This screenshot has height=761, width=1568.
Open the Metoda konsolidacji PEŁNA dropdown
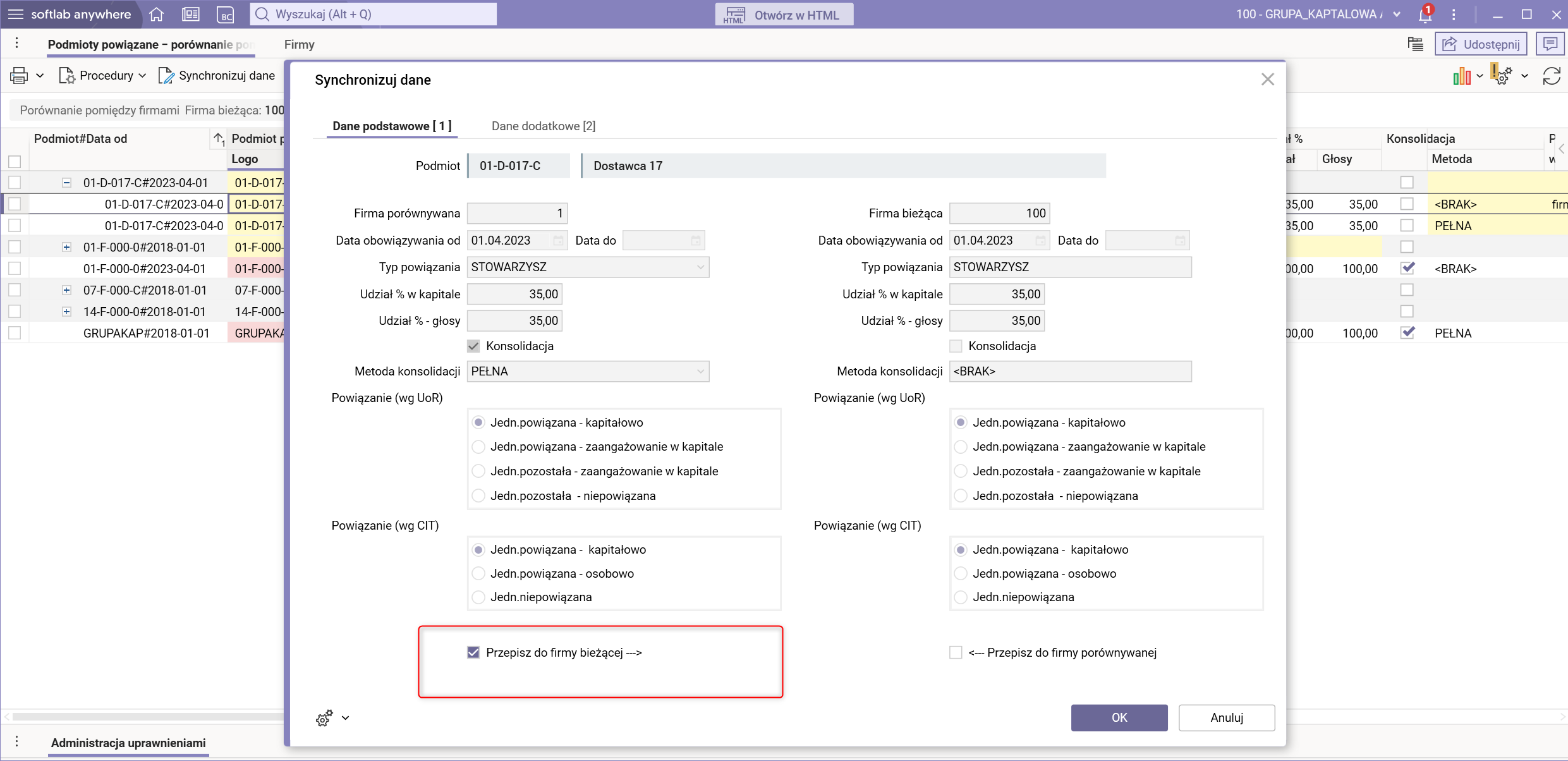click(x=700, y=371)
